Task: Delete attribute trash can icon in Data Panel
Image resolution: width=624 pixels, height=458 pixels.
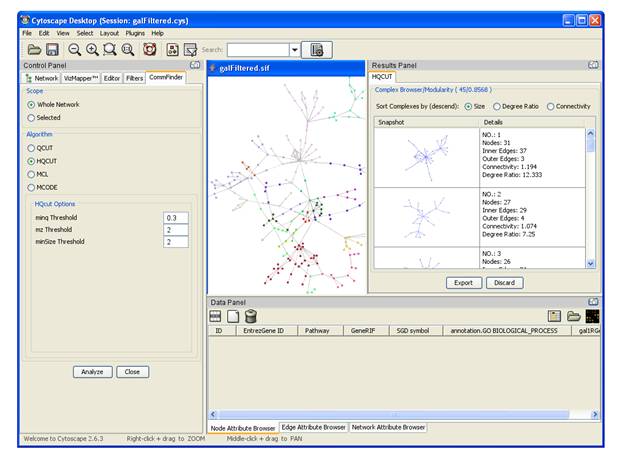Action: [251, 316]
